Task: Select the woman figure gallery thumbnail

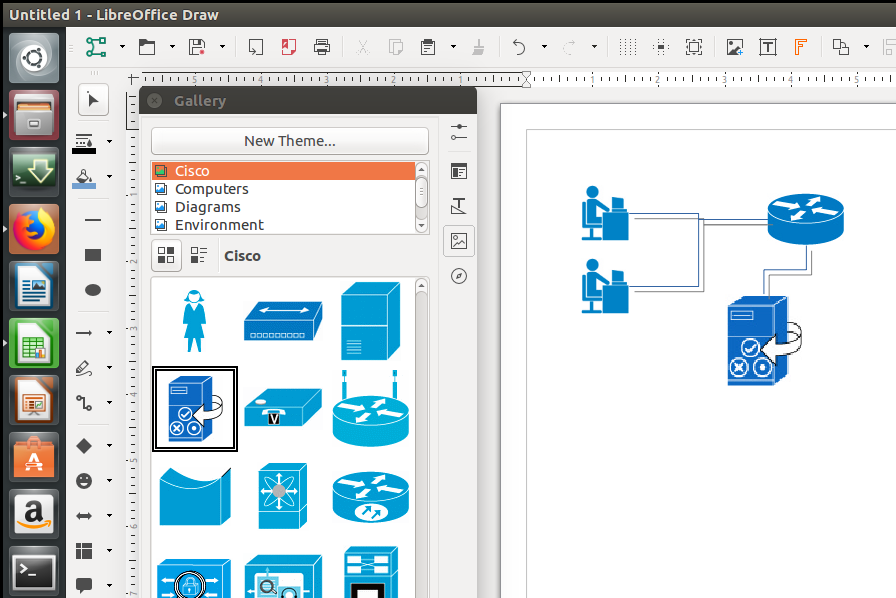Action: tap(193, 320)
